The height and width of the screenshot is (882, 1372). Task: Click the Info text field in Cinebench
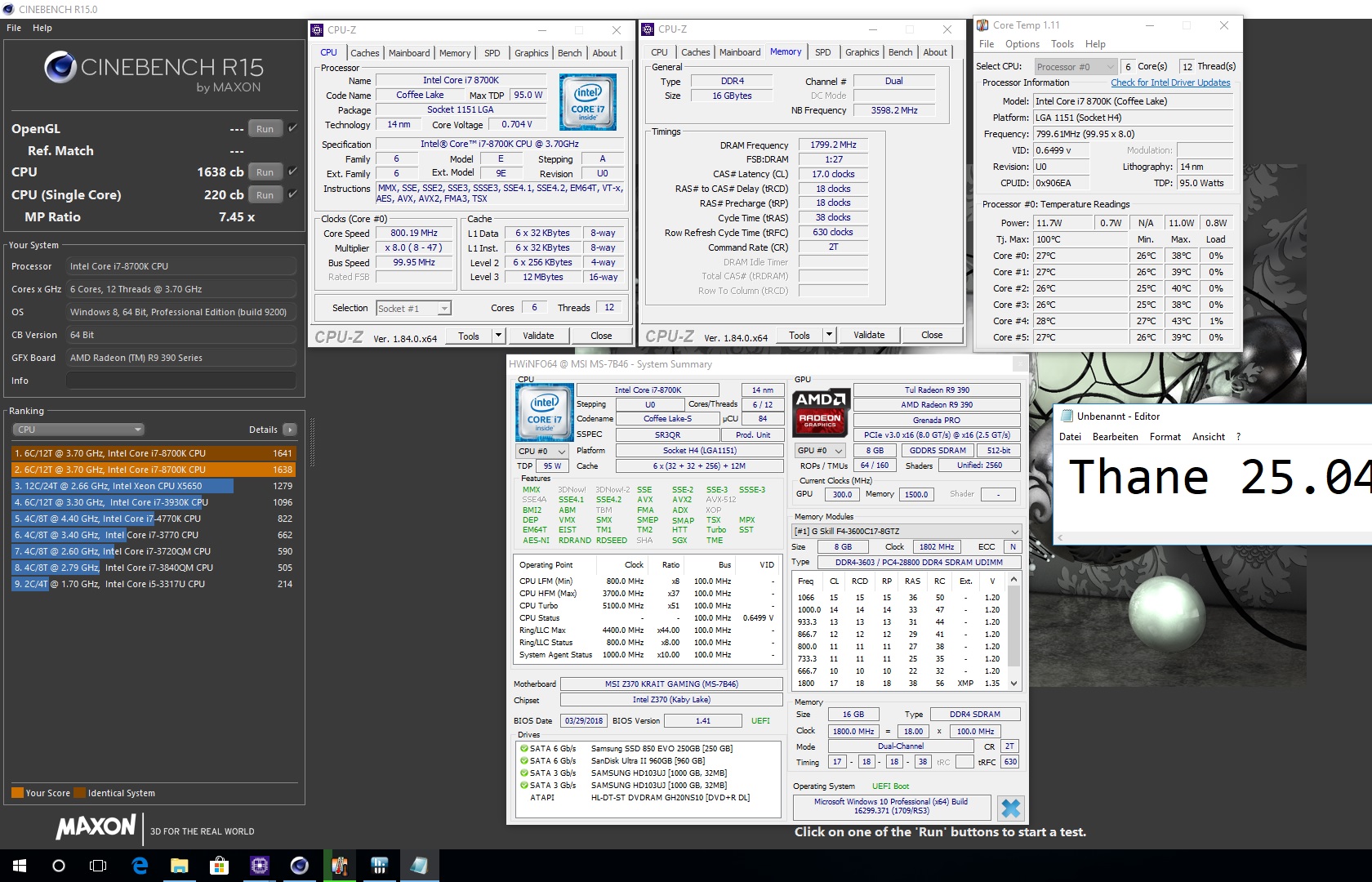click(181, 381)
